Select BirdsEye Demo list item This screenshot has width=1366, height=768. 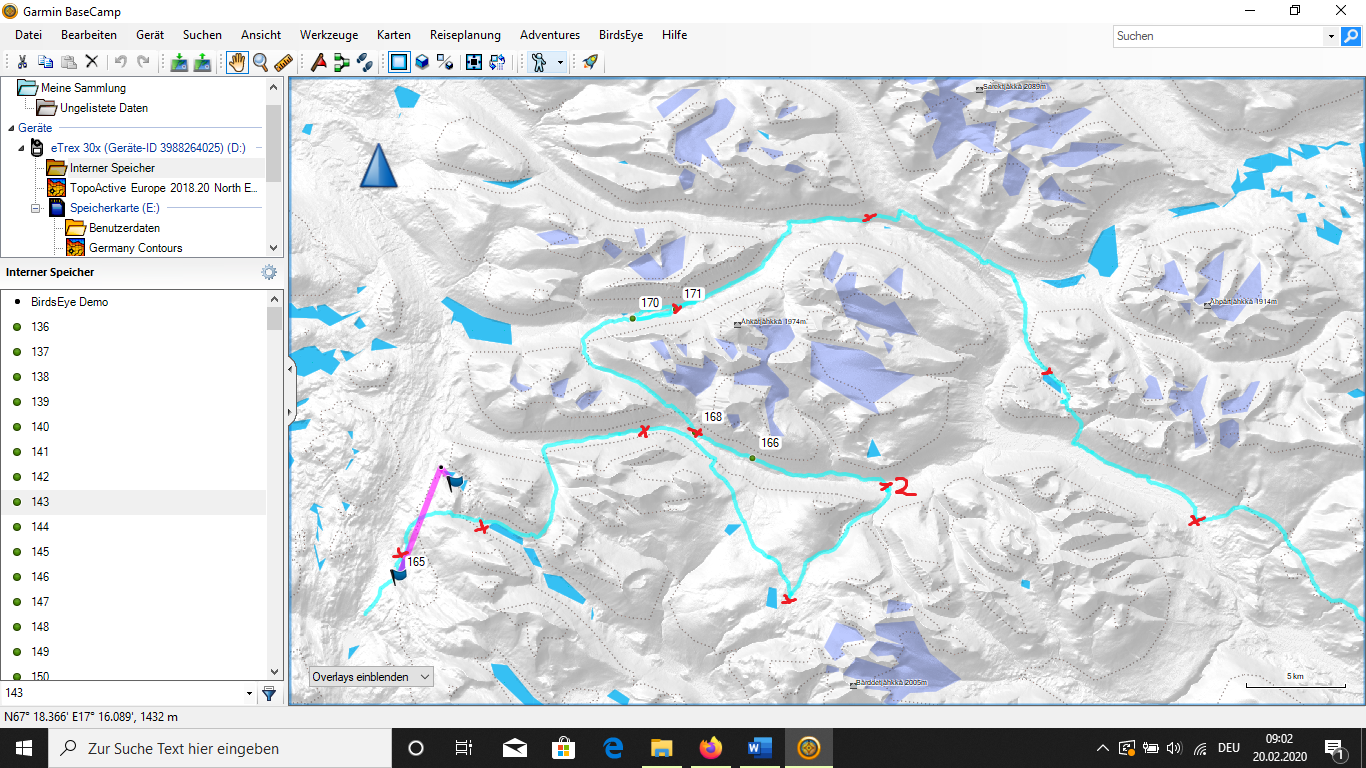click(x=69, y=302)
